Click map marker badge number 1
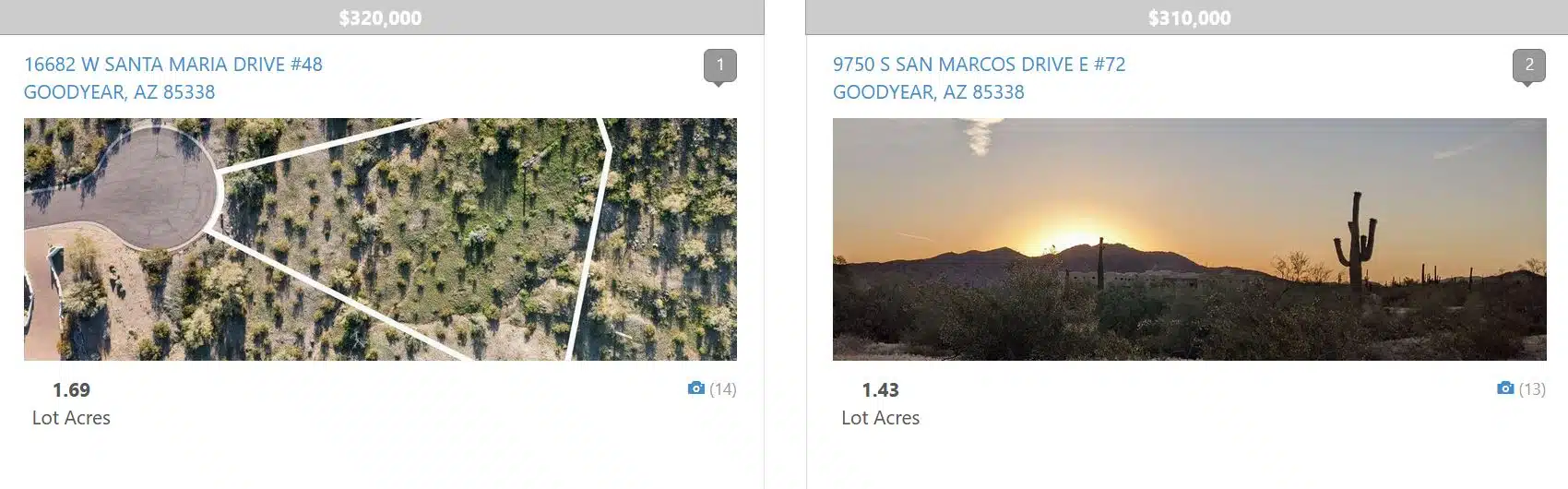This screenshot has height=489, width=1568. pyautogui.click(x=720, y=66)
